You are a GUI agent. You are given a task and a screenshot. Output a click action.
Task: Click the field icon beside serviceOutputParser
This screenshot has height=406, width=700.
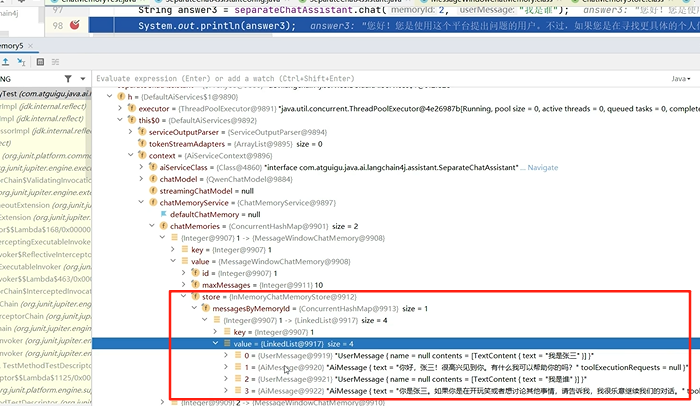coord(142,132)
